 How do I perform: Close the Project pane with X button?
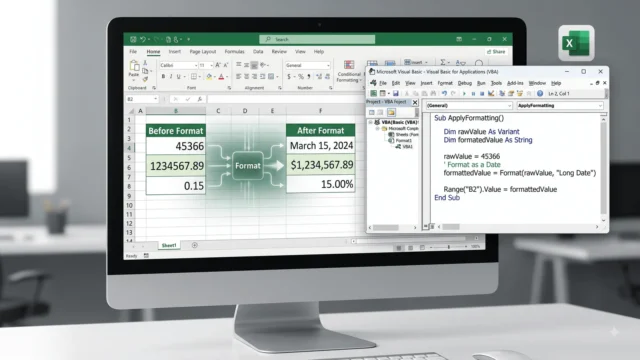pyautogui.click(x=415, y=102)
